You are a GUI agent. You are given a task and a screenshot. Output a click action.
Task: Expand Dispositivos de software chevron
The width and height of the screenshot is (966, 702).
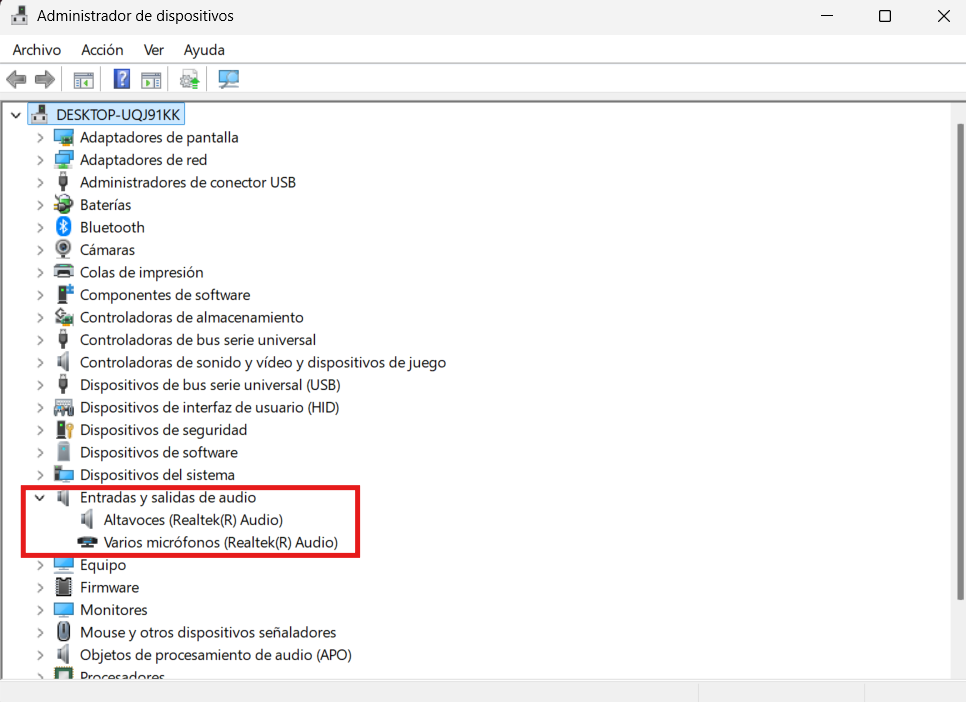(40, 452)
